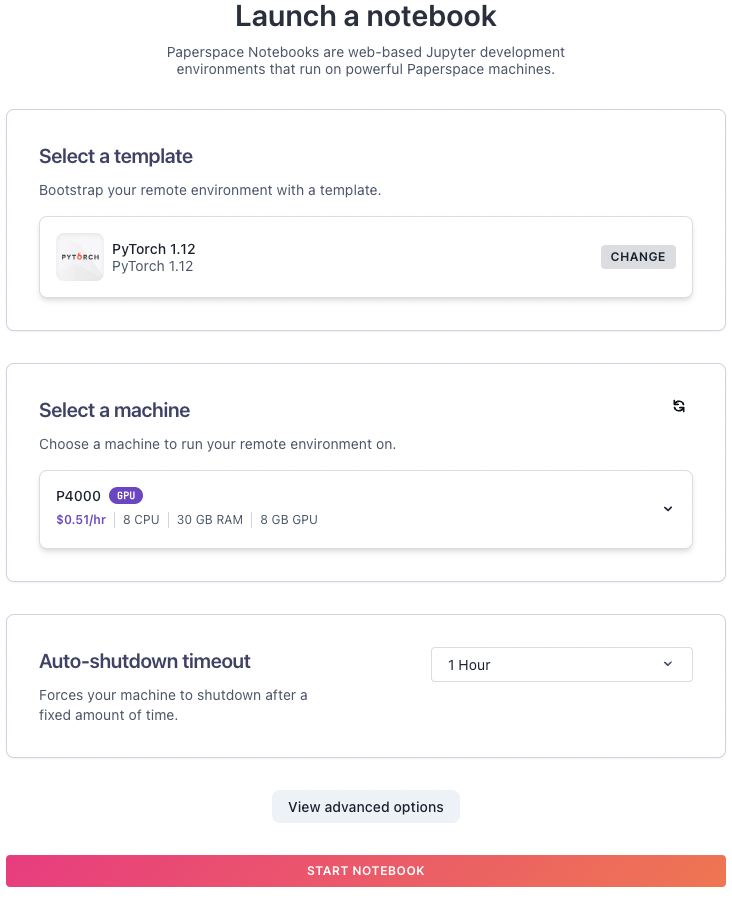Click the 8 GB GPU spec label

click(288, 520)
